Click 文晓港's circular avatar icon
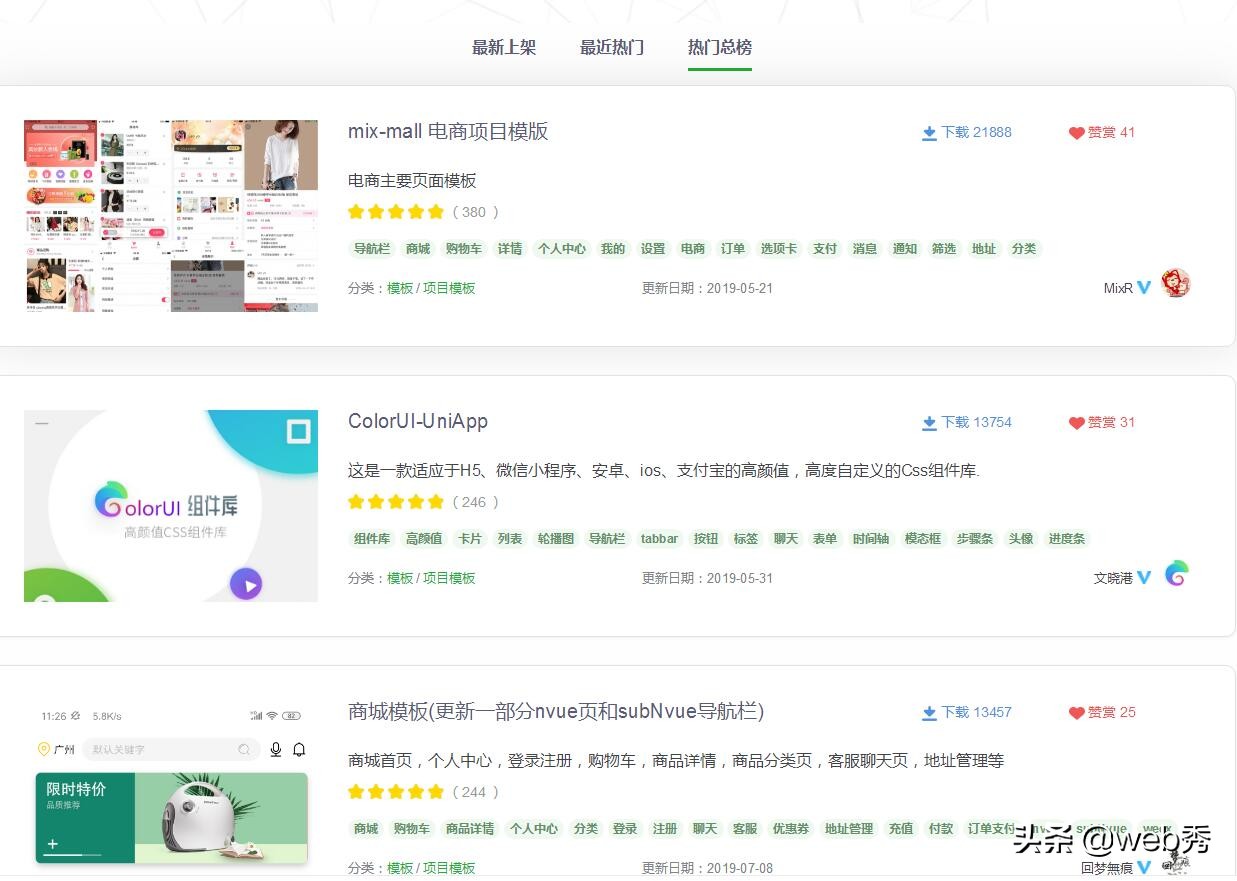 coord(1176,573)
